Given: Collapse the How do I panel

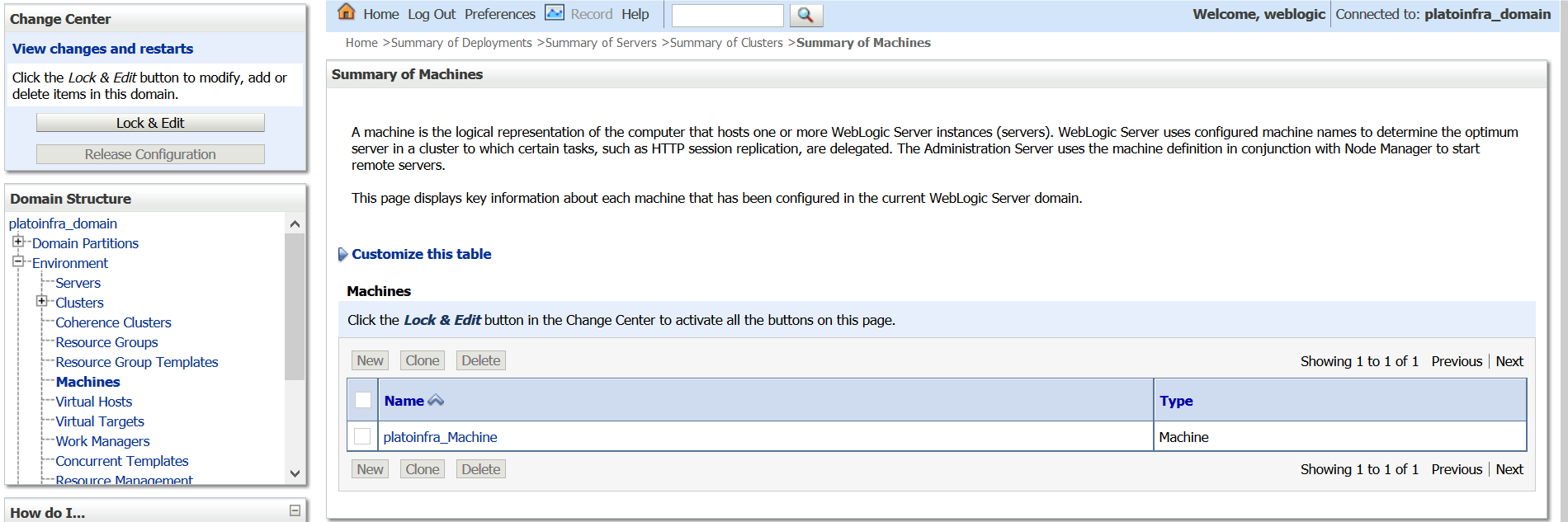Looking at the screenshot, I should (x=295, y=511).
